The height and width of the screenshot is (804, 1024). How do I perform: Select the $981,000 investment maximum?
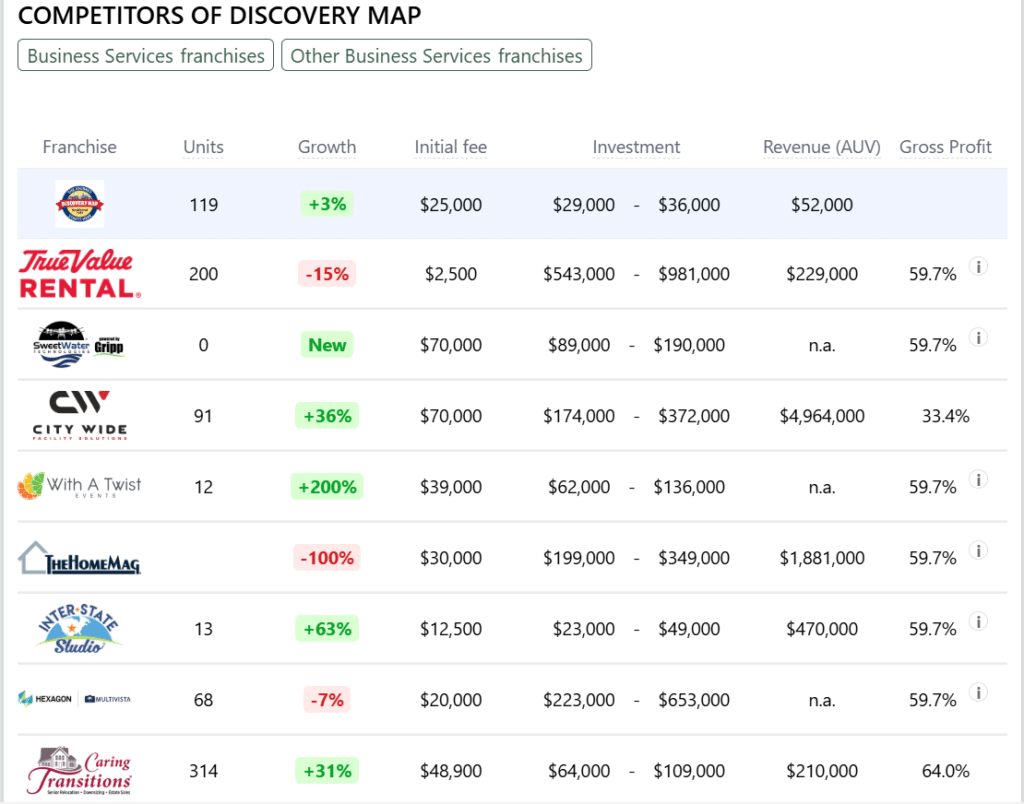click(x=694, y=274)
